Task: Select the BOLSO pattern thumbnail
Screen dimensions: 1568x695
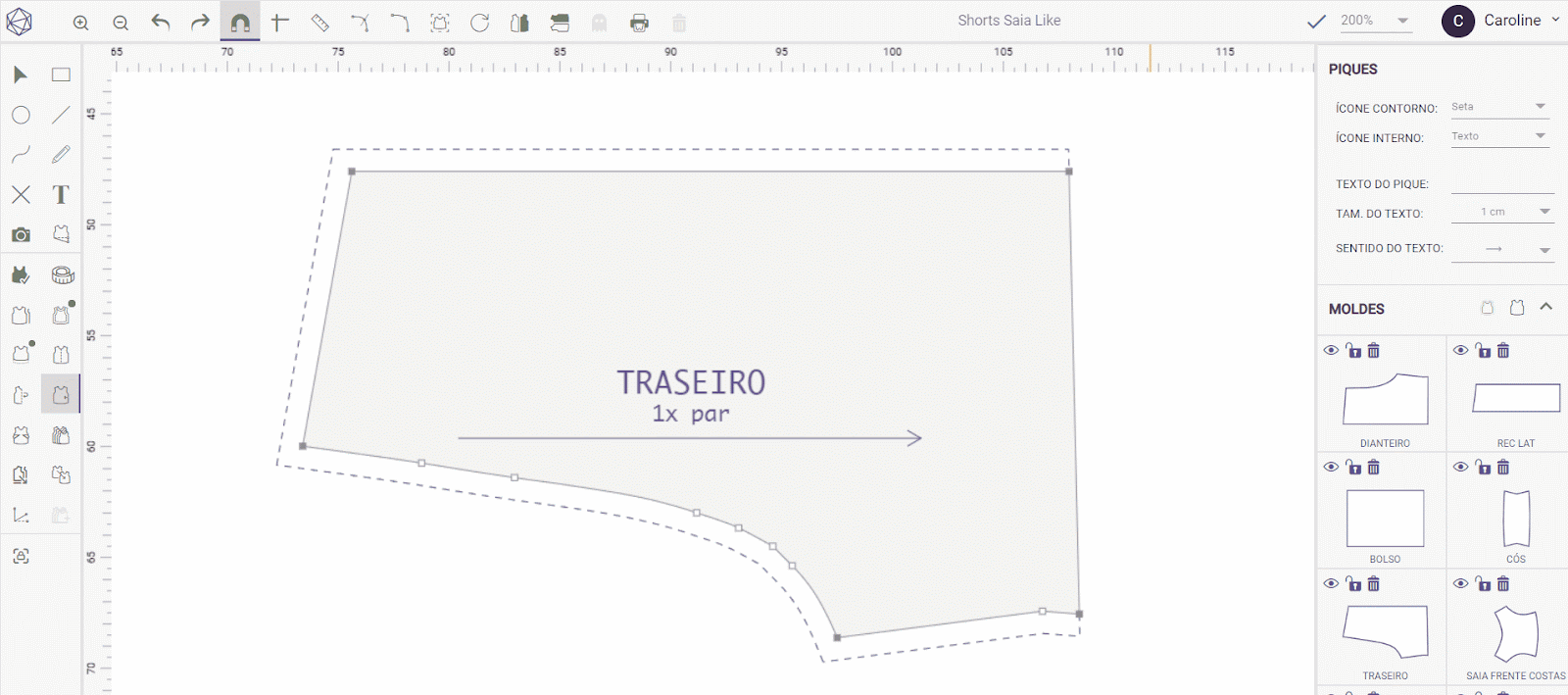Action: (x=1385, y=518)
